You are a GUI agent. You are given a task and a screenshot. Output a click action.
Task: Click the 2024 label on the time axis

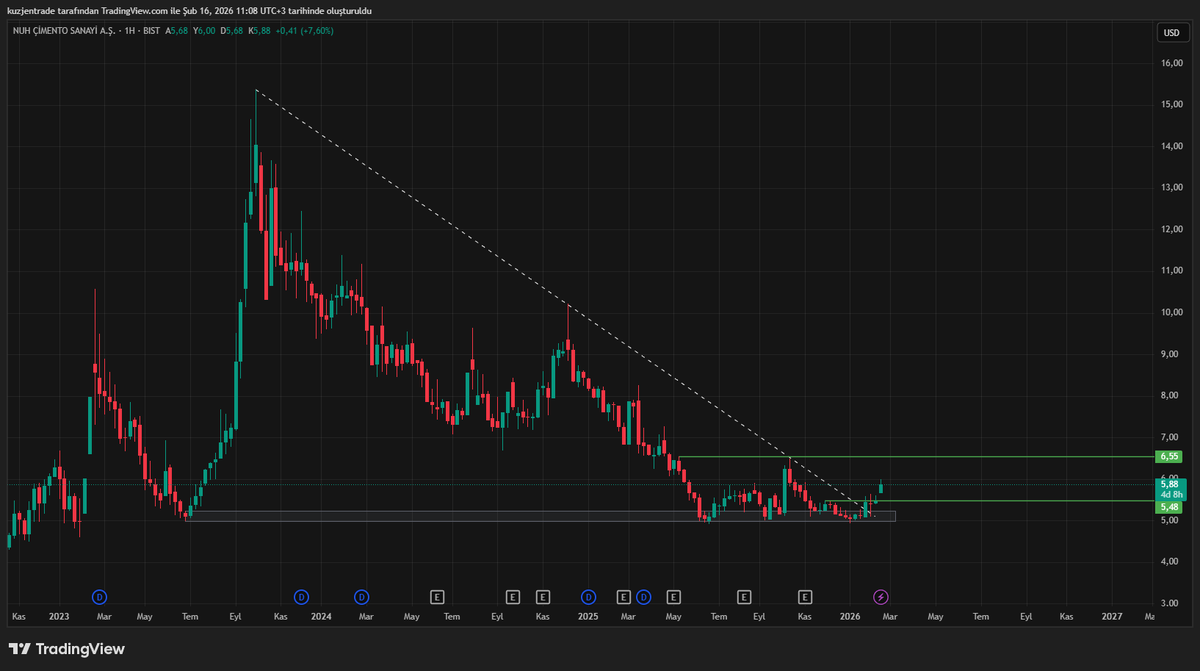pos(321,618)
